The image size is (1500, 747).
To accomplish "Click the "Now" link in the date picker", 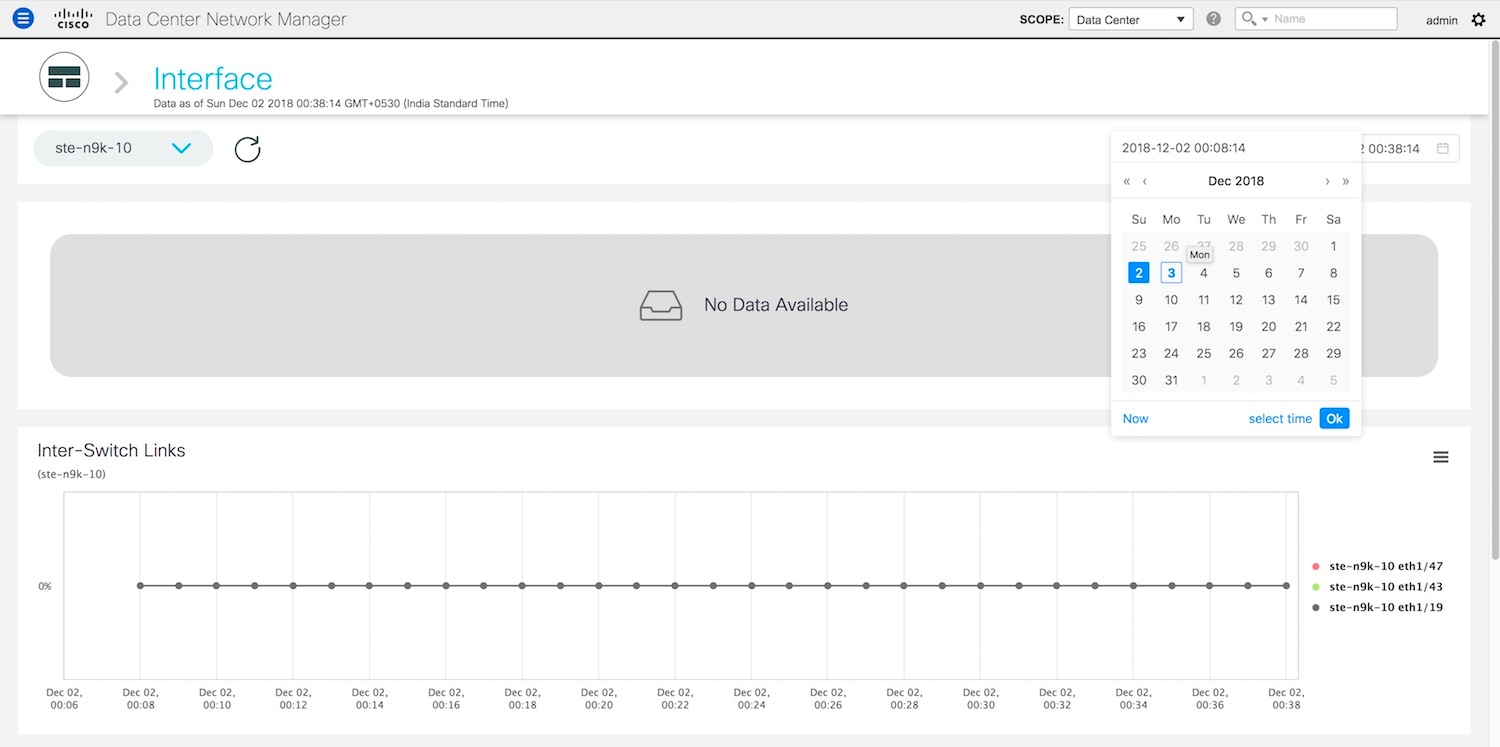I will 1135,419.
